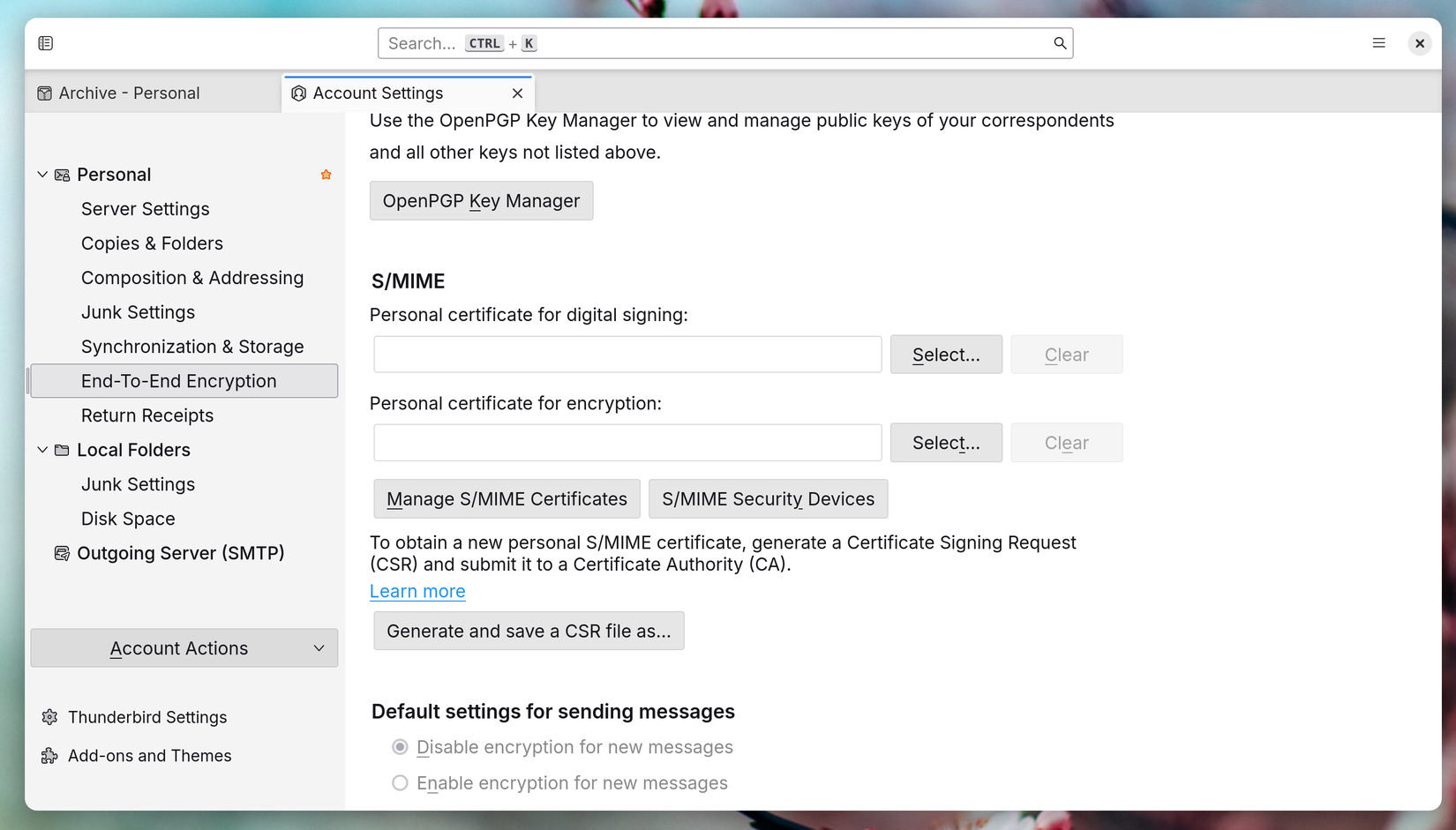1456x830 pixels.
Task: Click Select for encryption certificate
Action: coord(946,443)
